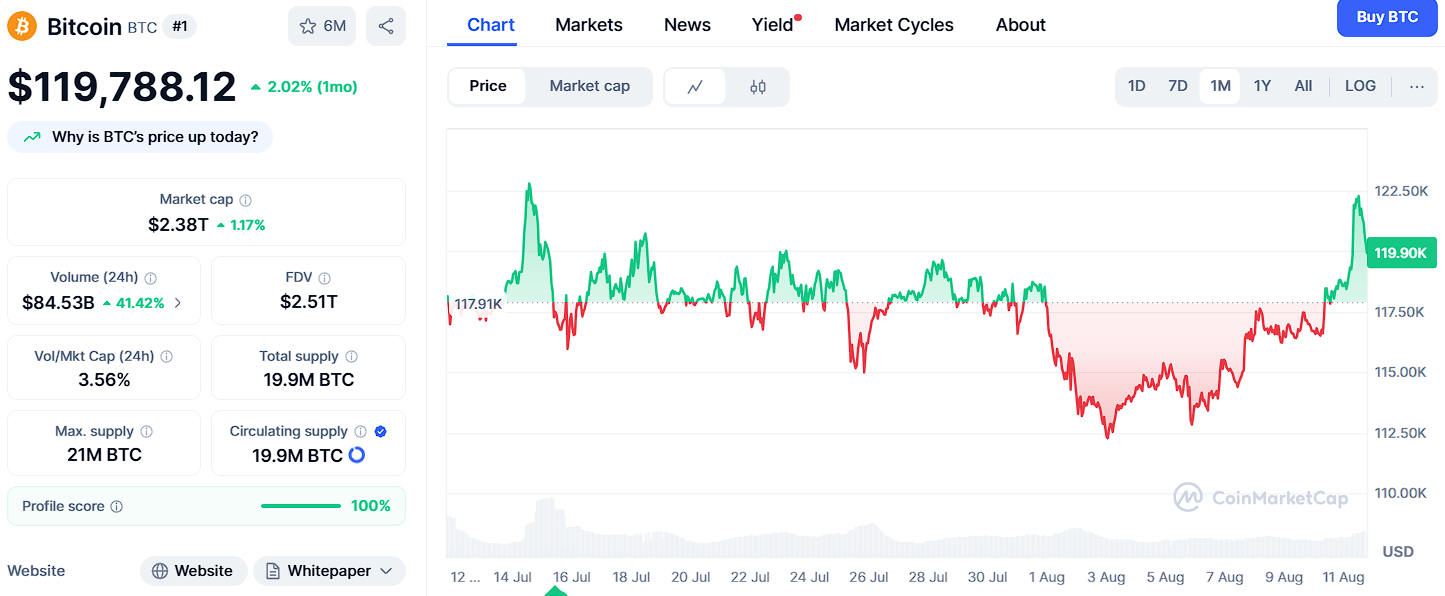Screen dimensions: 1445x596
Task: Expand Volume (24h) details chevron
Action: pos(178,303)
